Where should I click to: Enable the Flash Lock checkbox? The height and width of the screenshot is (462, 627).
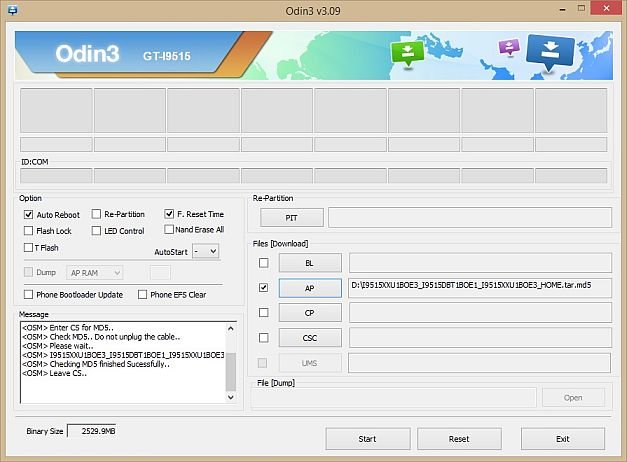(x=28, y=230)
